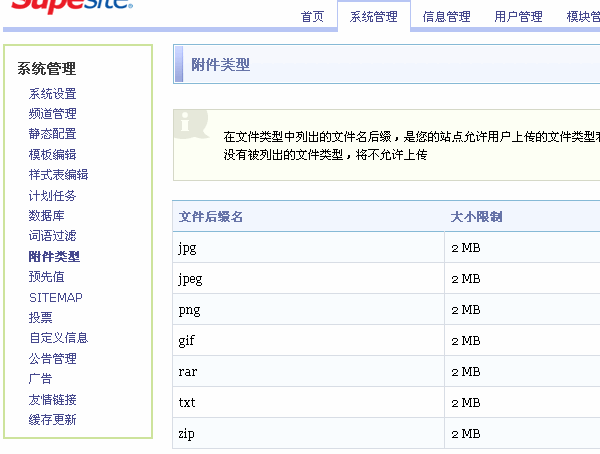This screenshot has width=600, height=454.
Task: Open 静态配置 from the sidebar
Action: coord(52,134)
